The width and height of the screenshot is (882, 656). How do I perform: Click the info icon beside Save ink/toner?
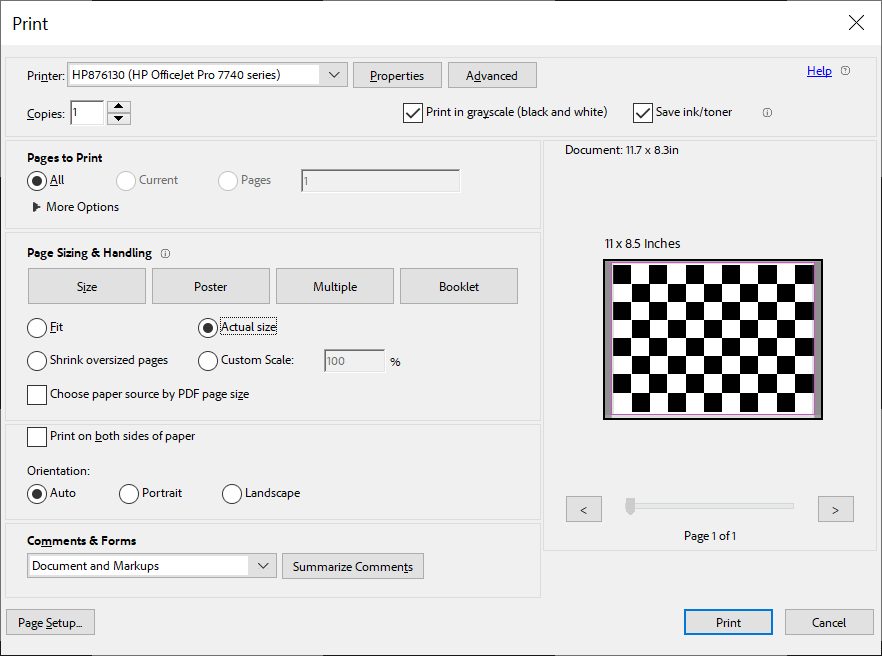point(767,113)
